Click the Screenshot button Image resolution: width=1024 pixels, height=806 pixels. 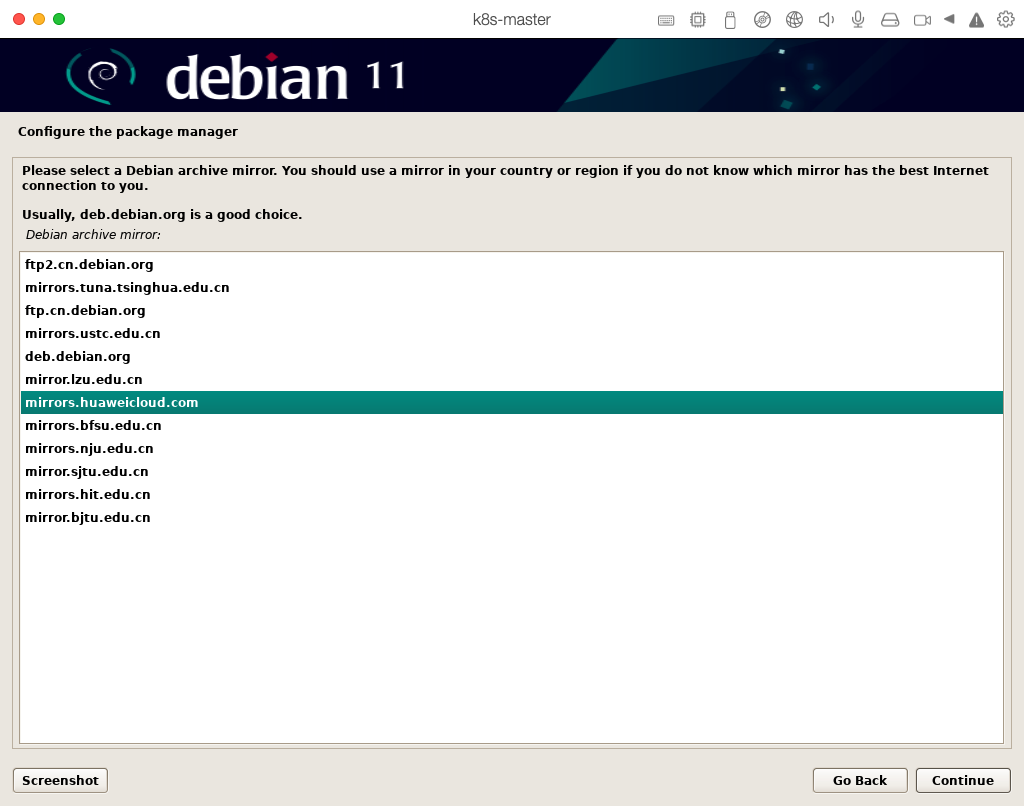(60, 780)
